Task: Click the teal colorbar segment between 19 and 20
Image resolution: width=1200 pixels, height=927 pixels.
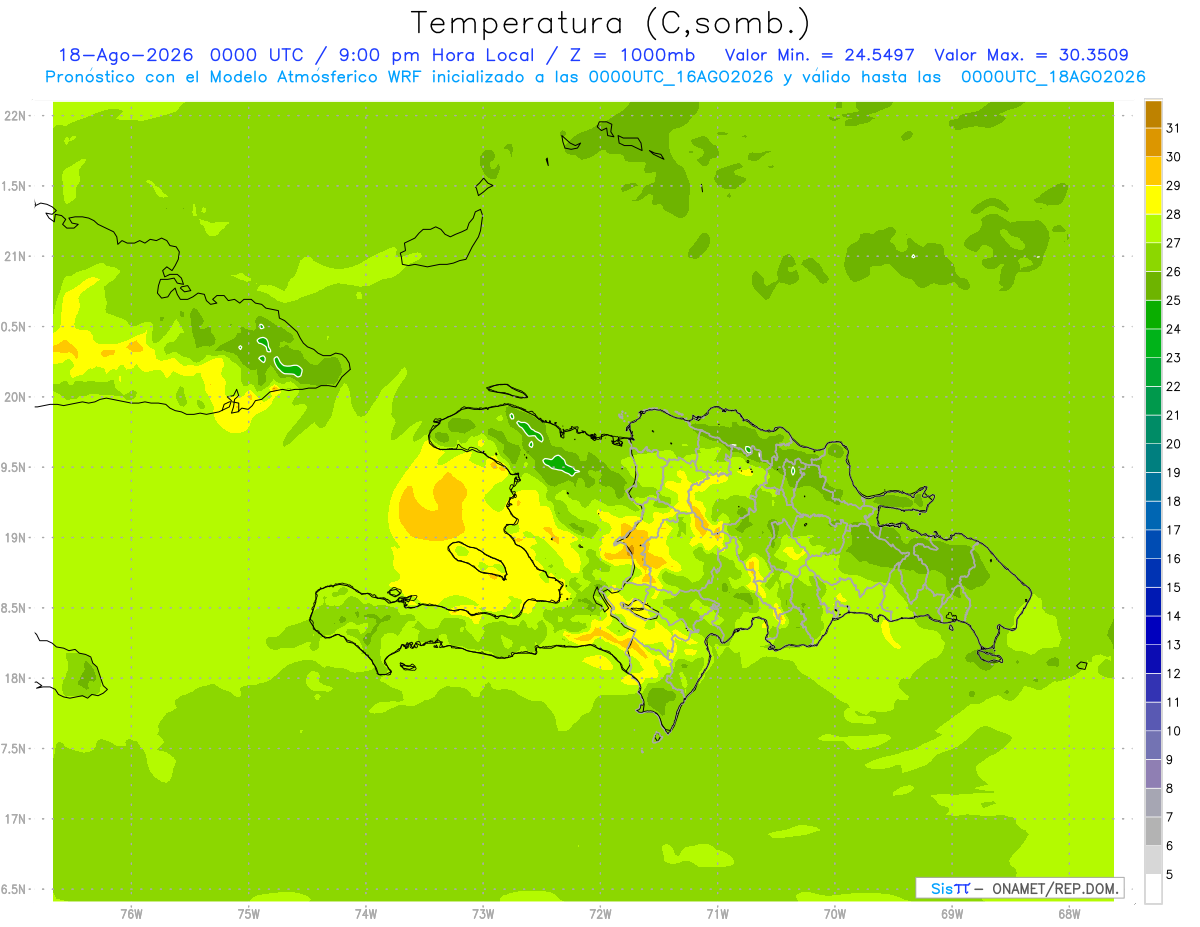Action: click(1153, 457)
